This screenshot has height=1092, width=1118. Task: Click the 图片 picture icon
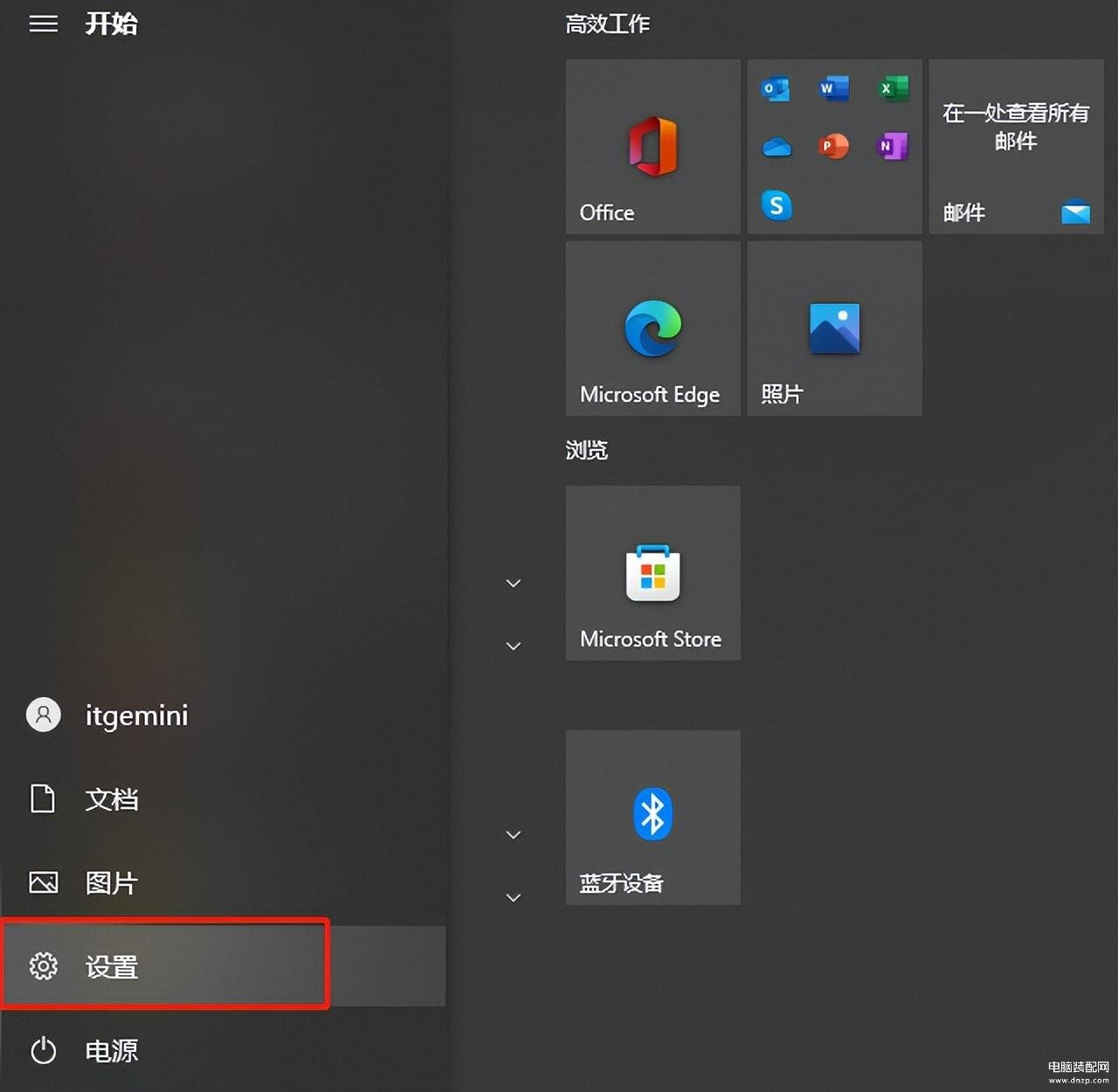click(x=43, y=882)
